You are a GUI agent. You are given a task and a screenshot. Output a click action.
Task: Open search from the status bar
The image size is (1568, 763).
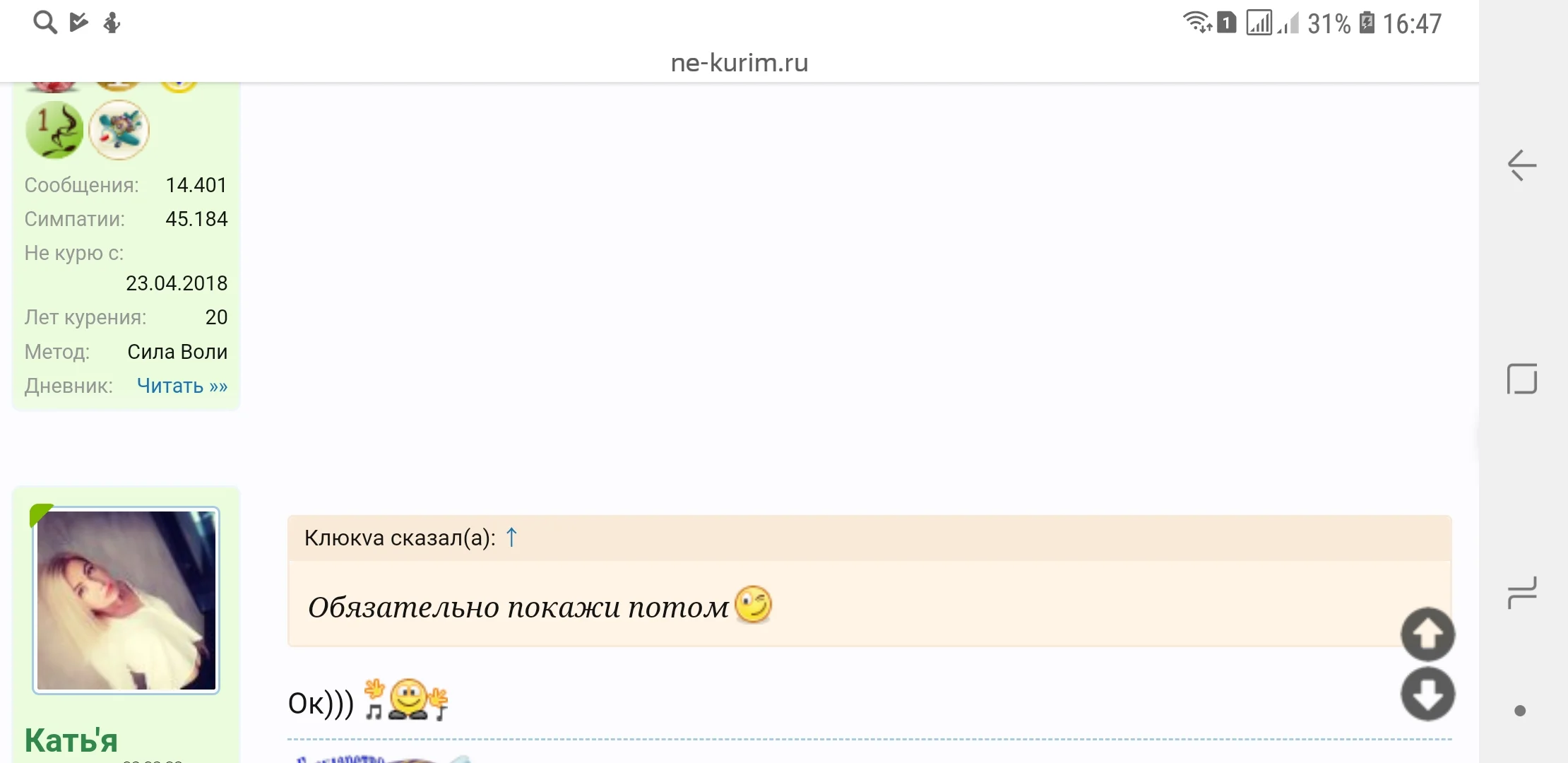click(x=44, y=22)
